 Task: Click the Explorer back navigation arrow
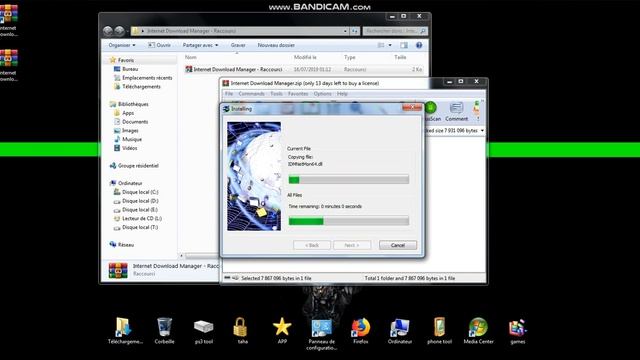click(x=108, y=31)
